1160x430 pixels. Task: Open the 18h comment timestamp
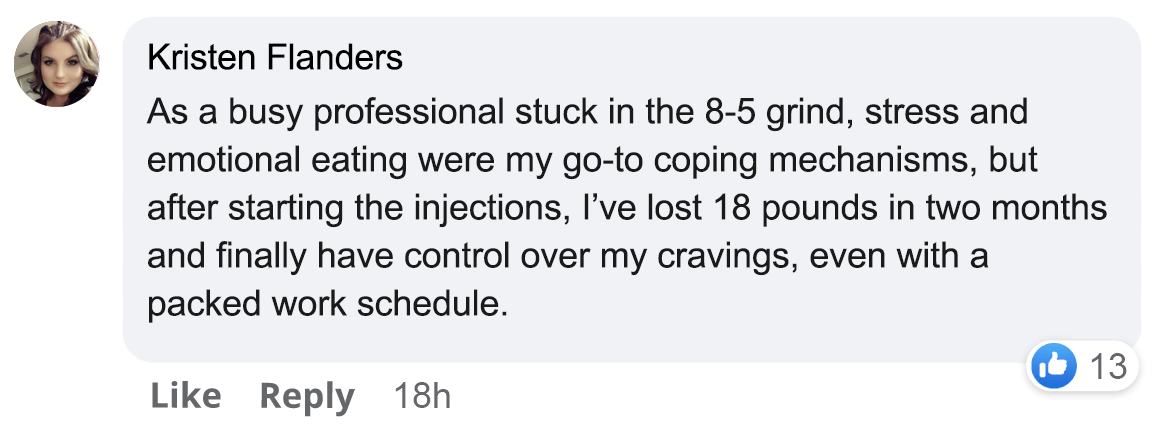pyautogui.click(x=422, y=396)
